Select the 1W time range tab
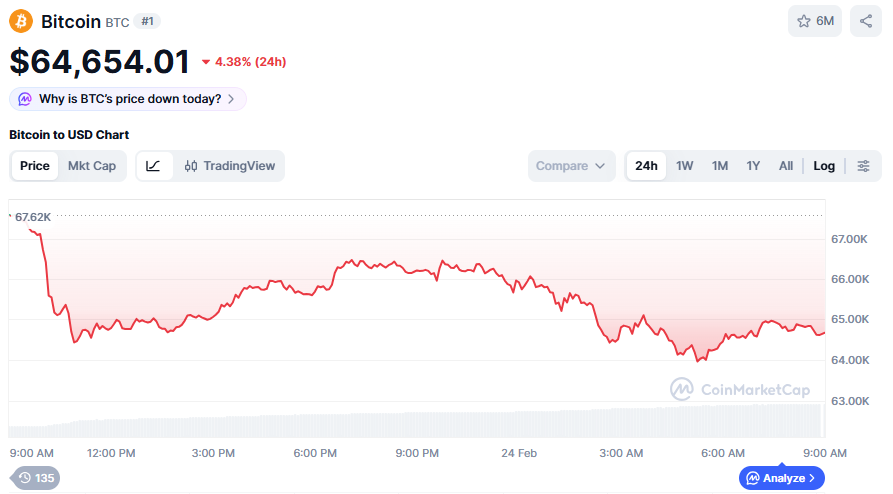 (685, 166)
